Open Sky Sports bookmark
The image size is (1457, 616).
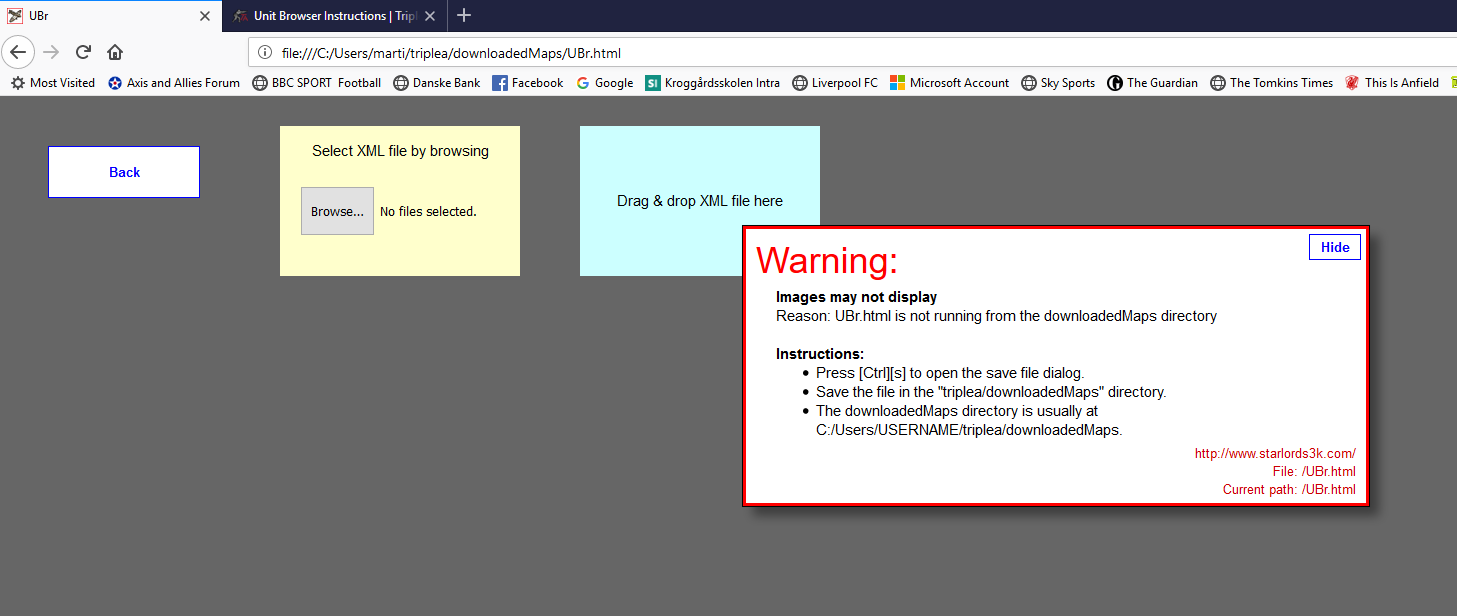click(1058, 83)
